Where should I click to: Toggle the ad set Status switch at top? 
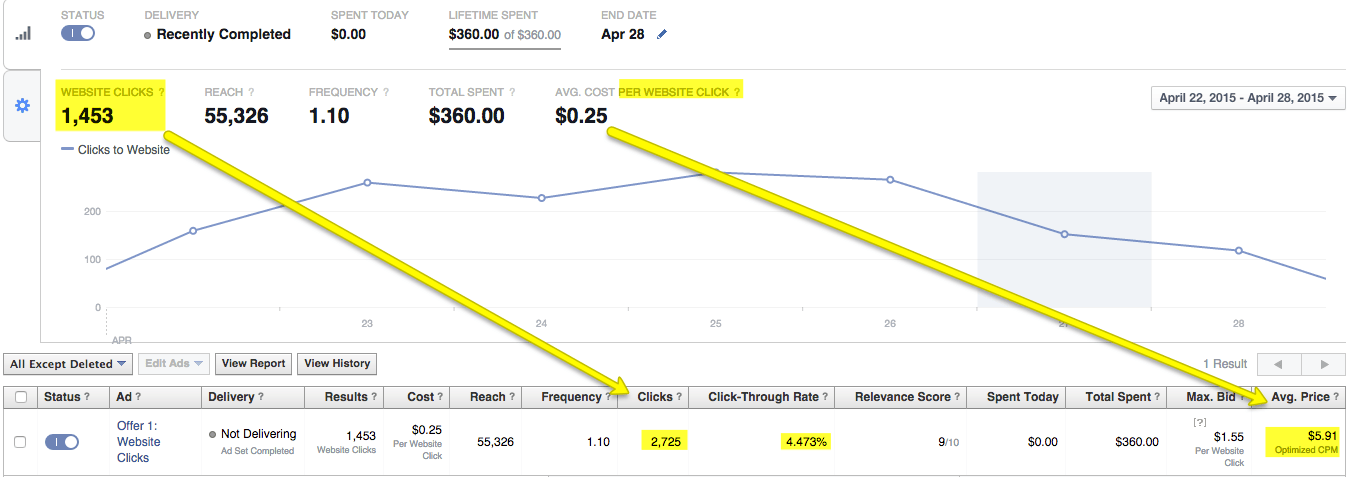click(x=78, y=34)
